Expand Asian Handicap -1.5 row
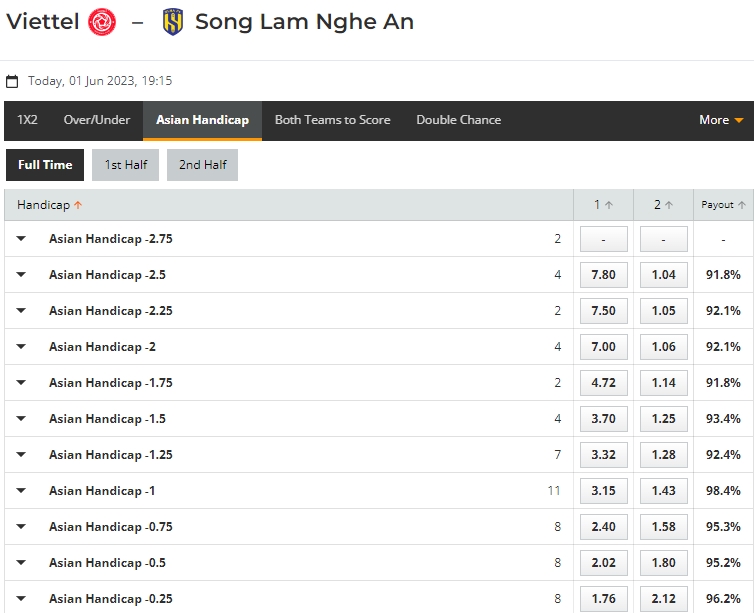 pos(21,418)
